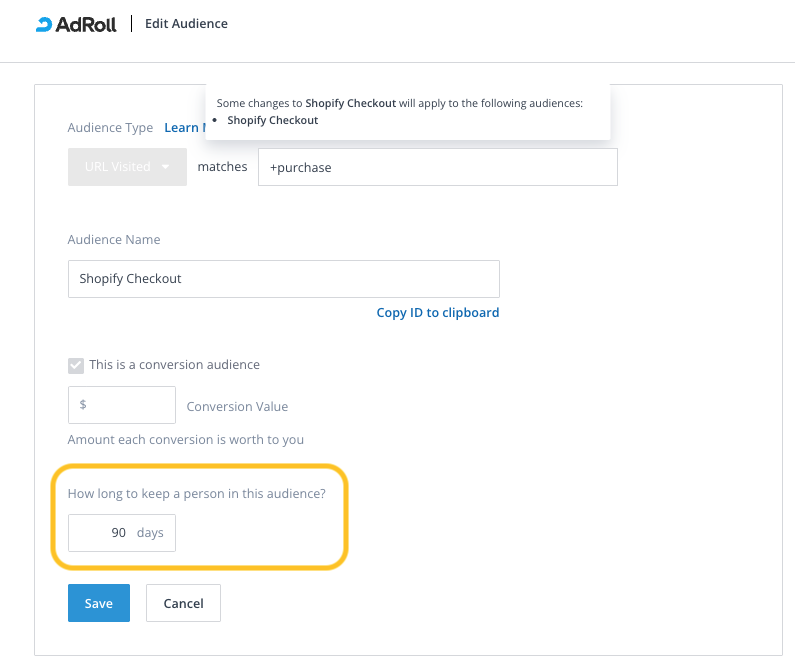Save the audience changes
The width and height of the screenshot is (795, 670).
[98, 603]
